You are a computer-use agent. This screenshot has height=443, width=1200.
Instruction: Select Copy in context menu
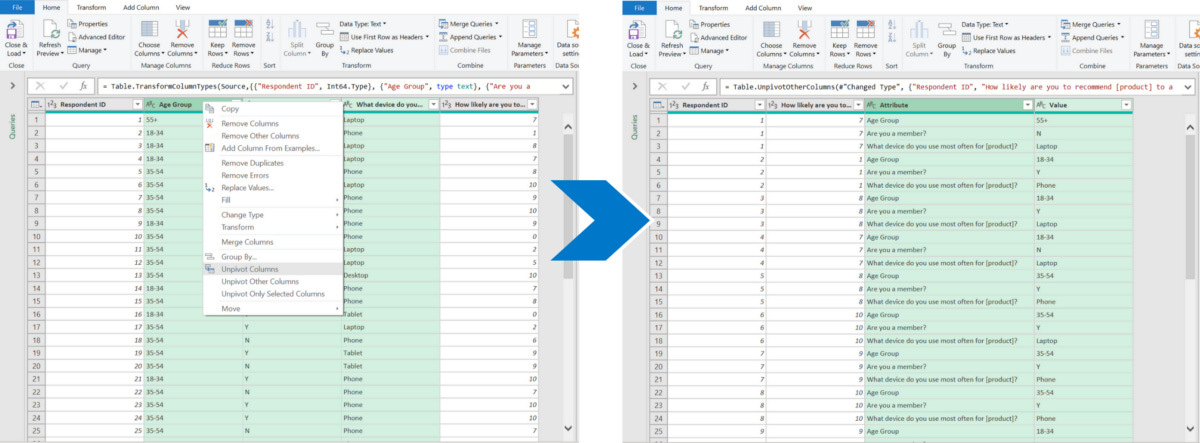(x=272, y=108)
